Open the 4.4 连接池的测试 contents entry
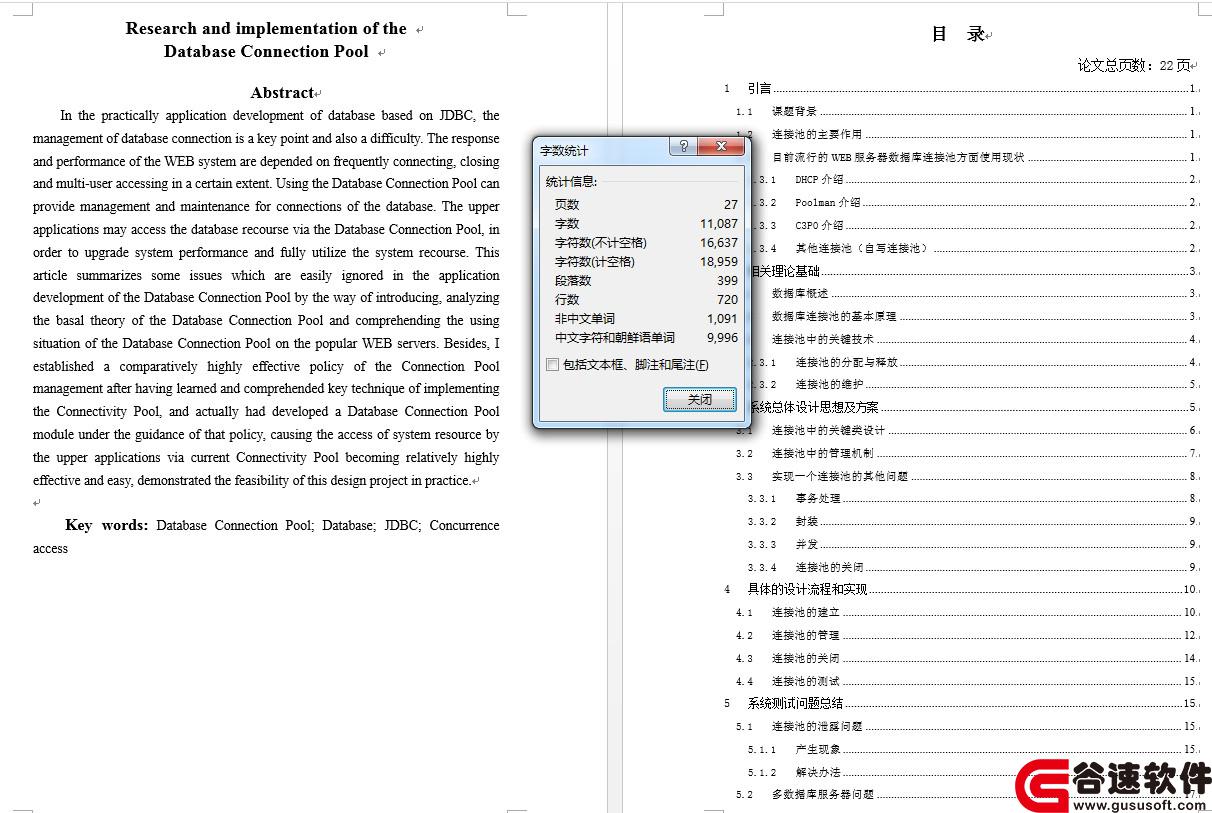The height and width of the screenshot is (813, 1212). (967, 681)
